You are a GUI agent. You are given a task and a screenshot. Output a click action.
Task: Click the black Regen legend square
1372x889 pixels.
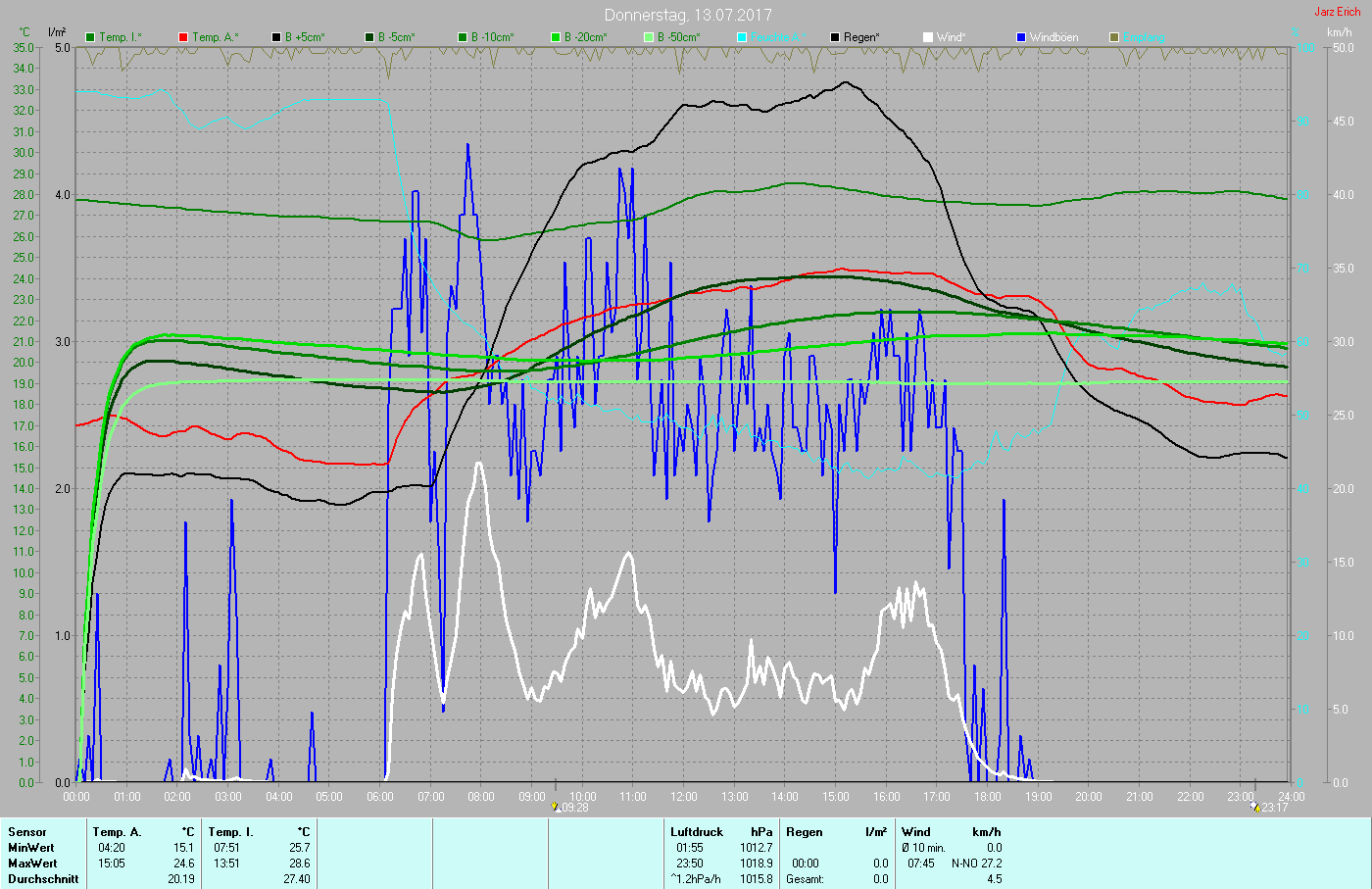coord(835,37)
